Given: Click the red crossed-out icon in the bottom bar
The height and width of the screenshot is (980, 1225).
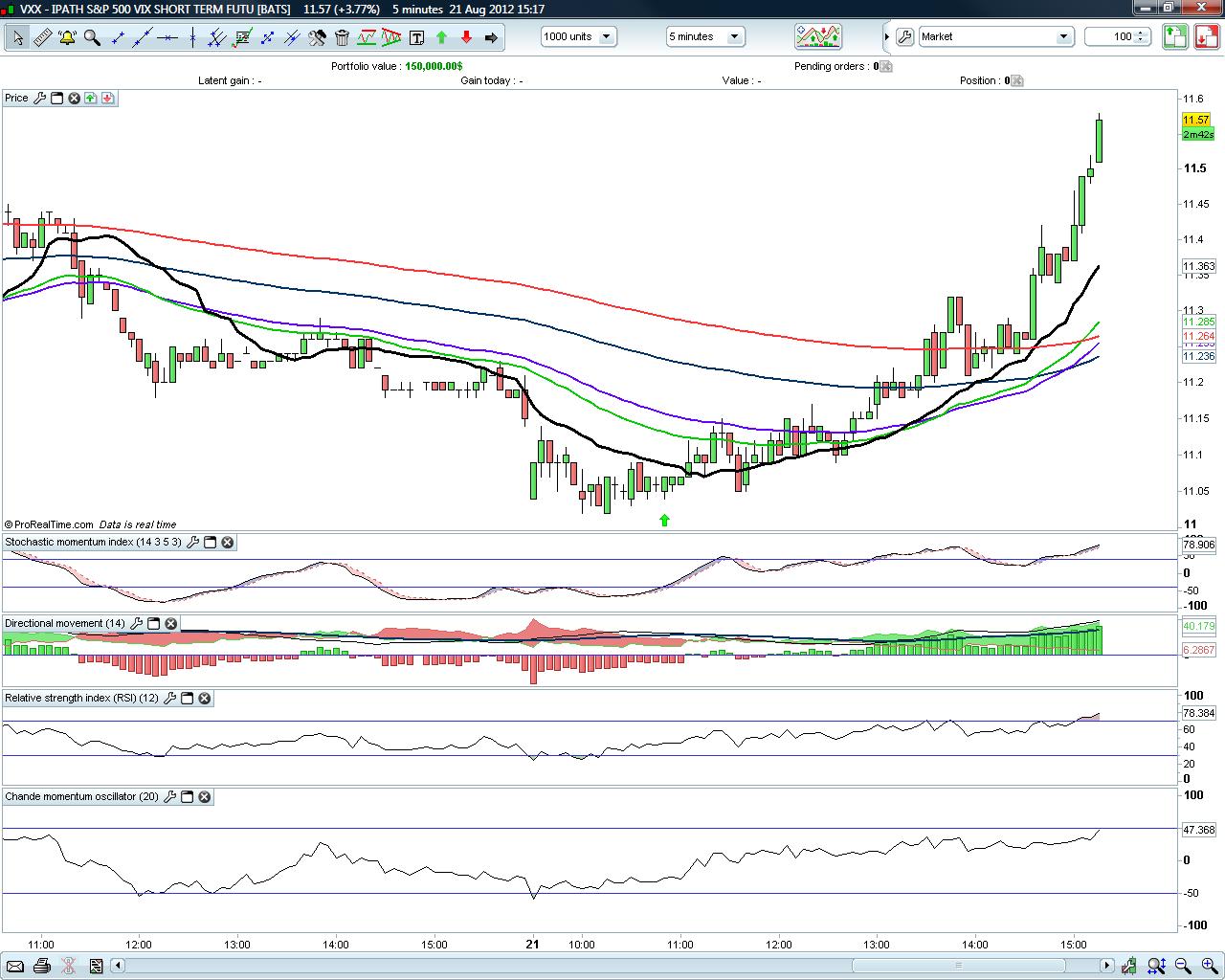Looking at the screenshot, I should point(68,966).
